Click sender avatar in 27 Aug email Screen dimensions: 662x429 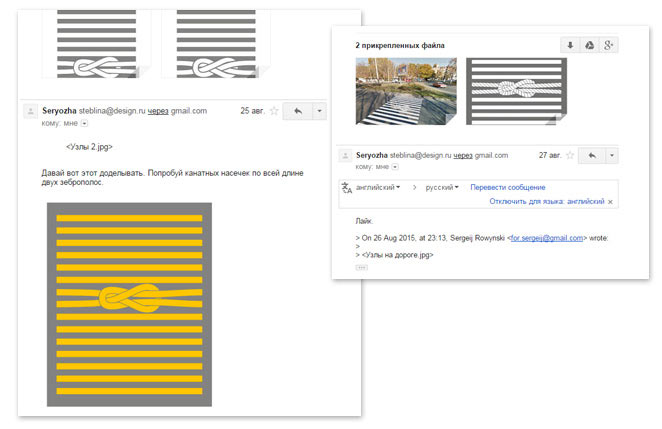pyautogui.click(x=346, y=156)
